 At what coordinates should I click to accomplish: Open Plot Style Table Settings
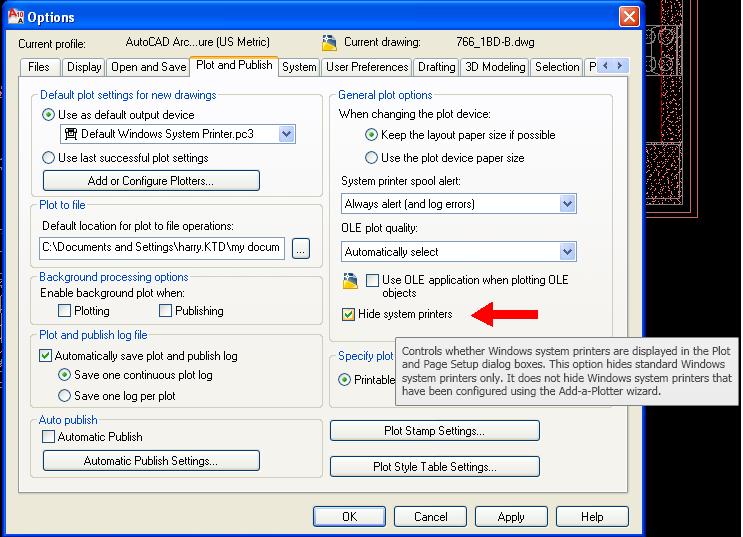click(x=435, y=467)
